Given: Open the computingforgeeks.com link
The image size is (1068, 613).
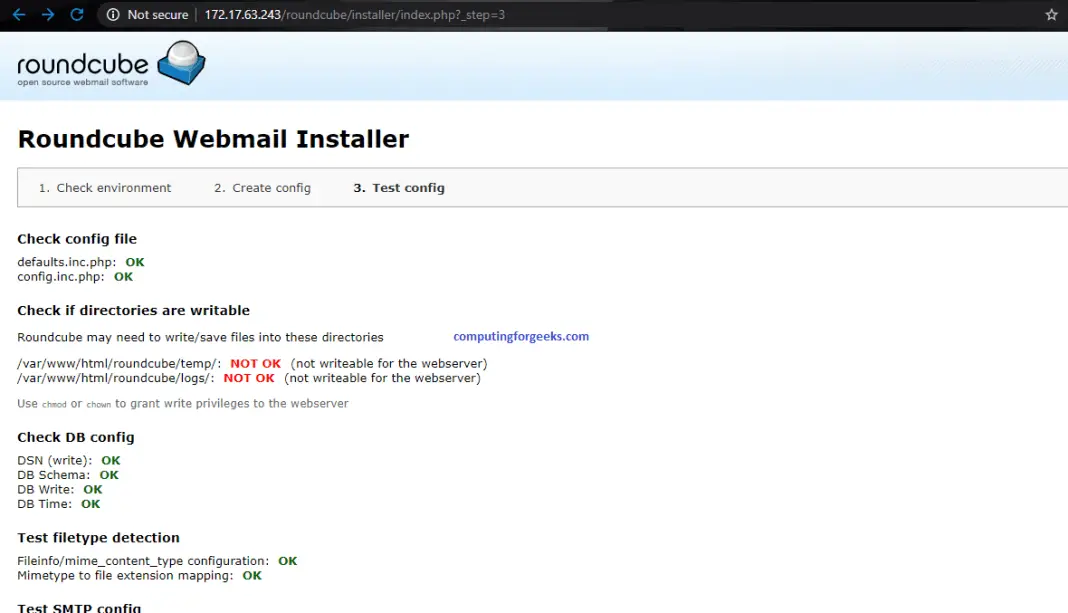Looking at the screenshot, I should 521,336.
